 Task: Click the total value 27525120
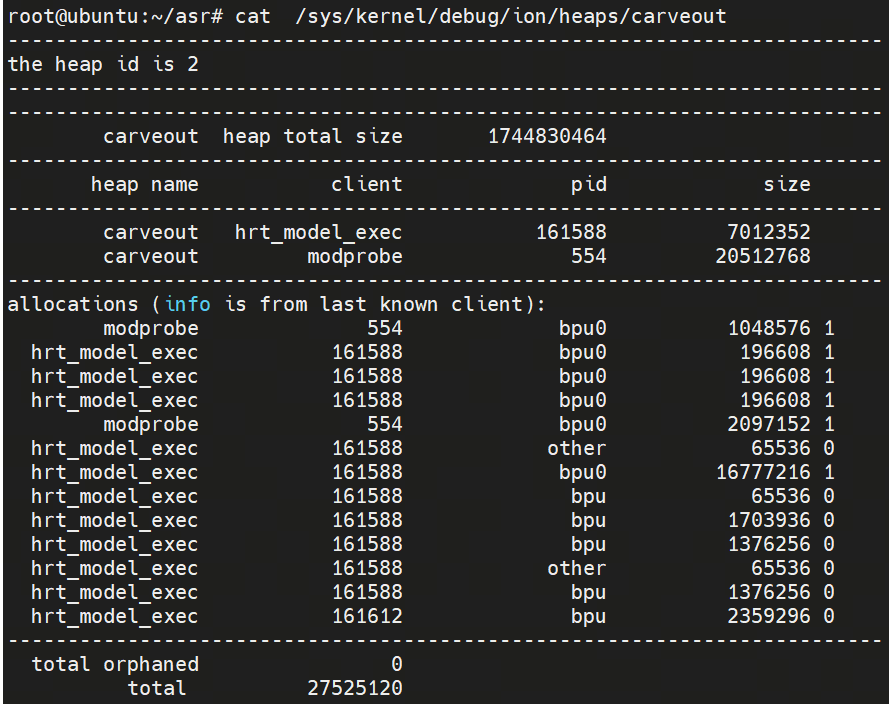355,688
